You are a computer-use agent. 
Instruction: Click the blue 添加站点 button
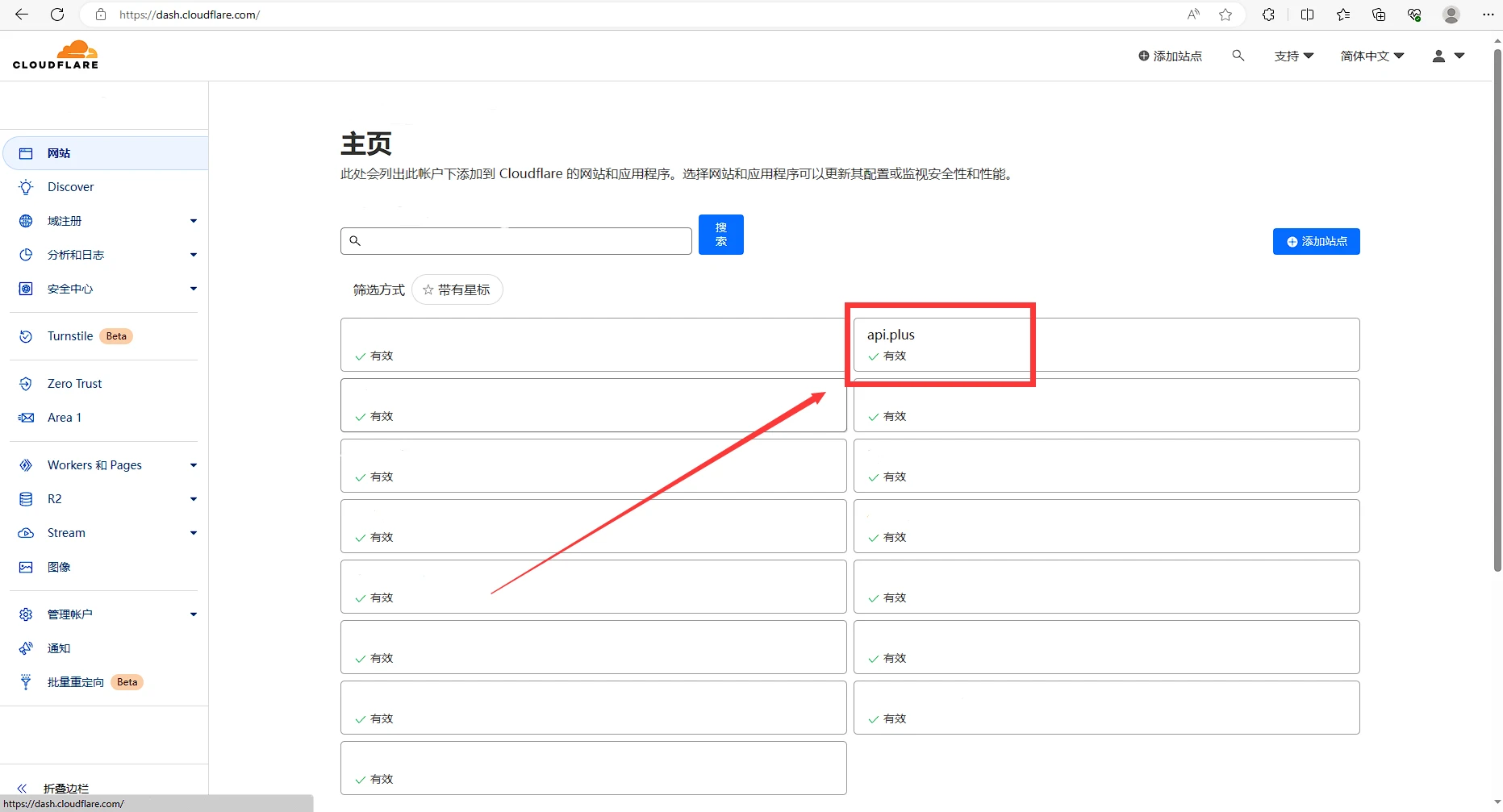pyautogui.click(x=1316, y=241)
